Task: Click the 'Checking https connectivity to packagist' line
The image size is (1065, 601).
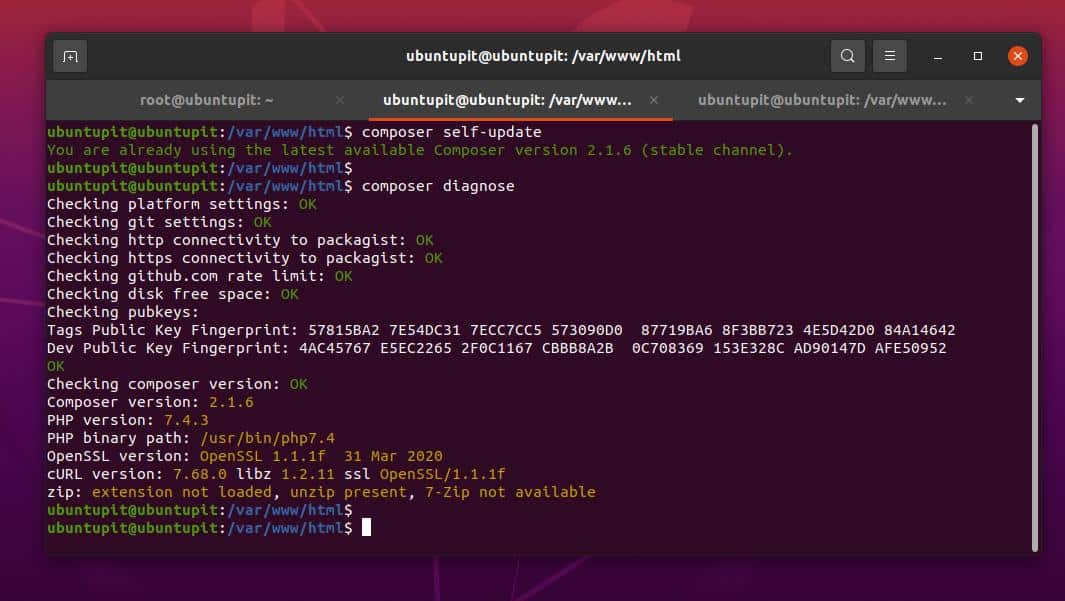Action: tap(245, 258)
